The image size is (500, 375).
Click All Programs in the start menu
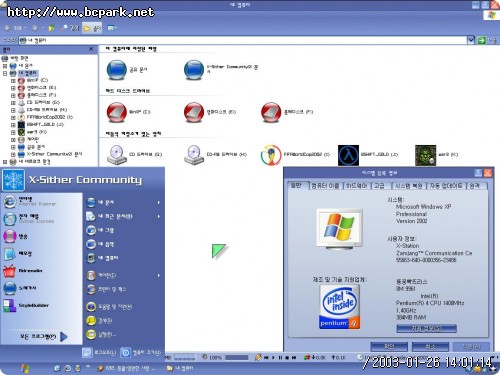click(x=43, y=337)
